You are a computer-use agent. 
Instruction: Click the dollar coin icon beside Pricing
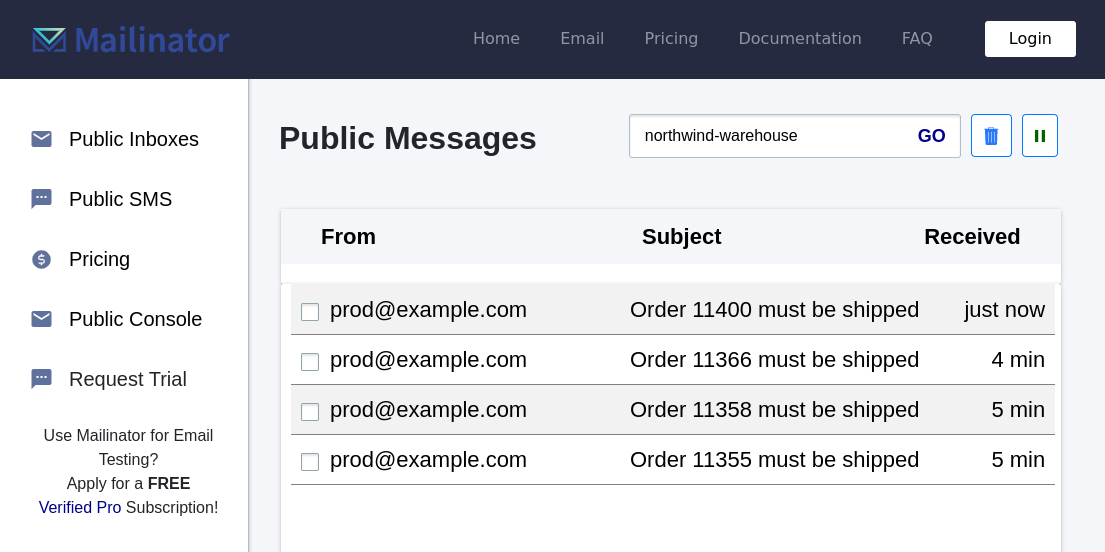[x=42, y=259]
